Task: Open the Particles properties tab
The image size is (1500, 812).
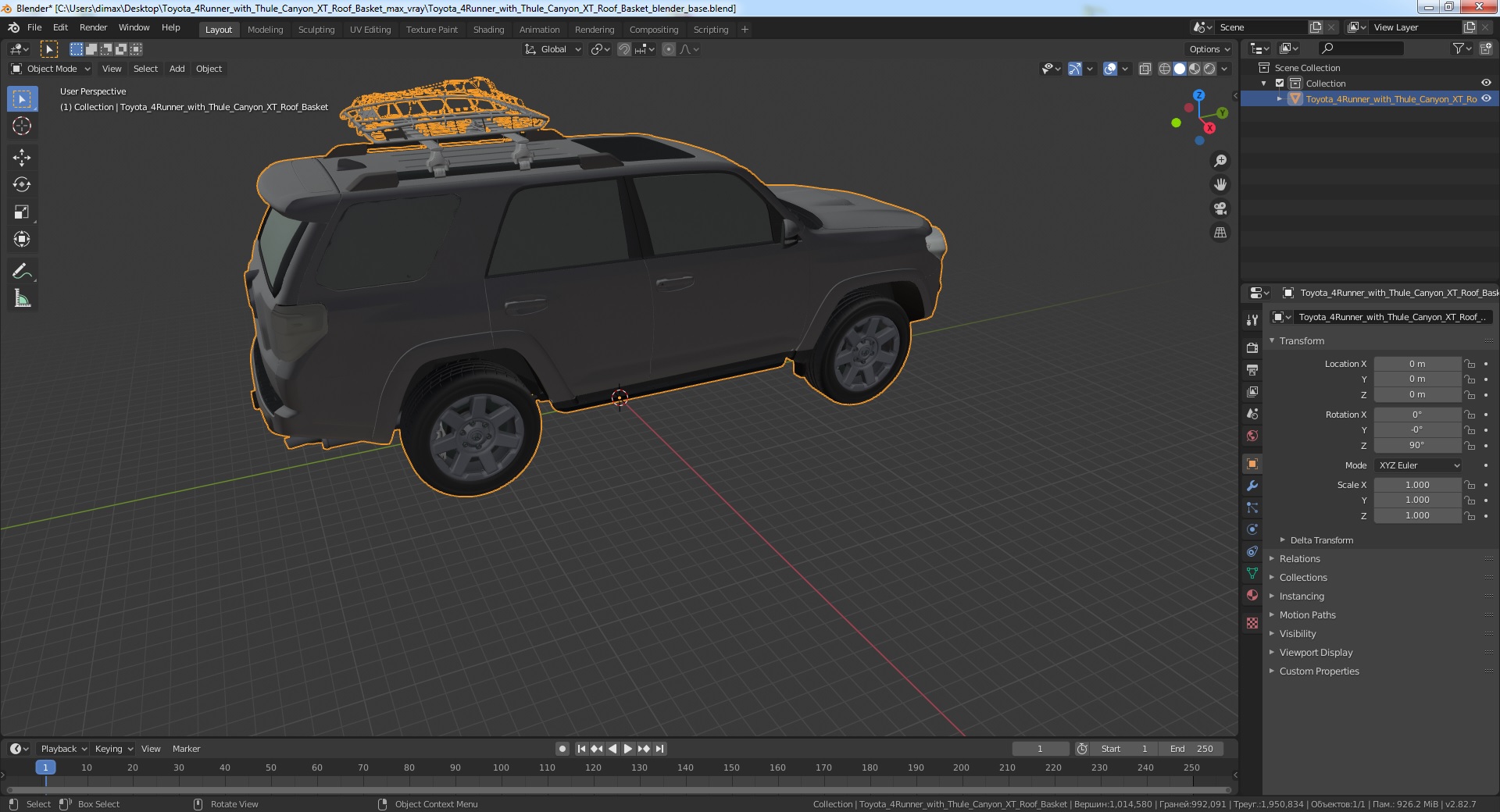Action: [x=1252, y=507]
